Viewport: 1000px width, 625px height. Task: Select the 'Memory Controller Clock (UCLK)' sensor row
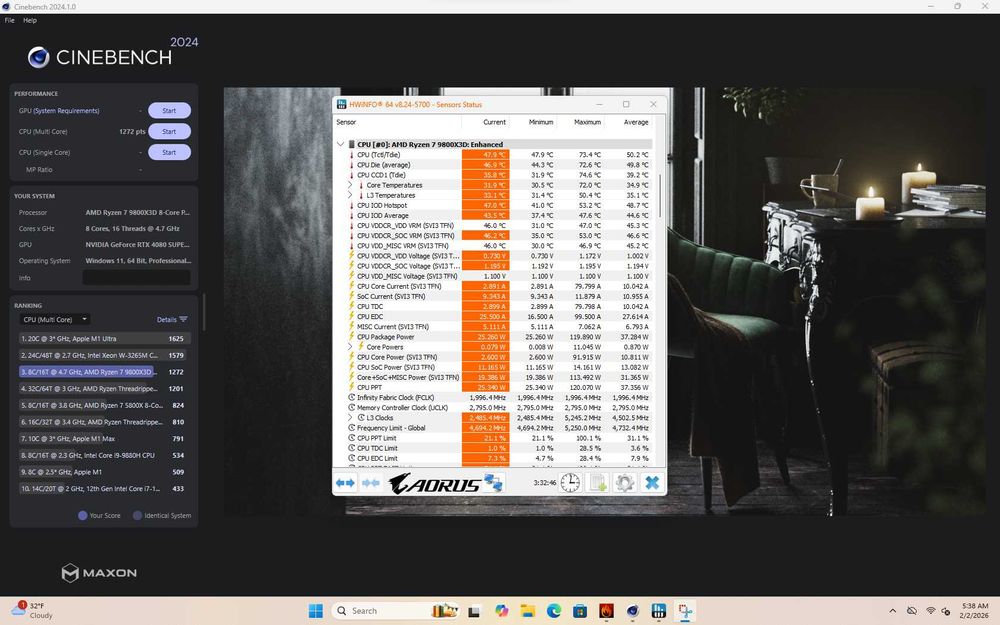click(493, 408)
